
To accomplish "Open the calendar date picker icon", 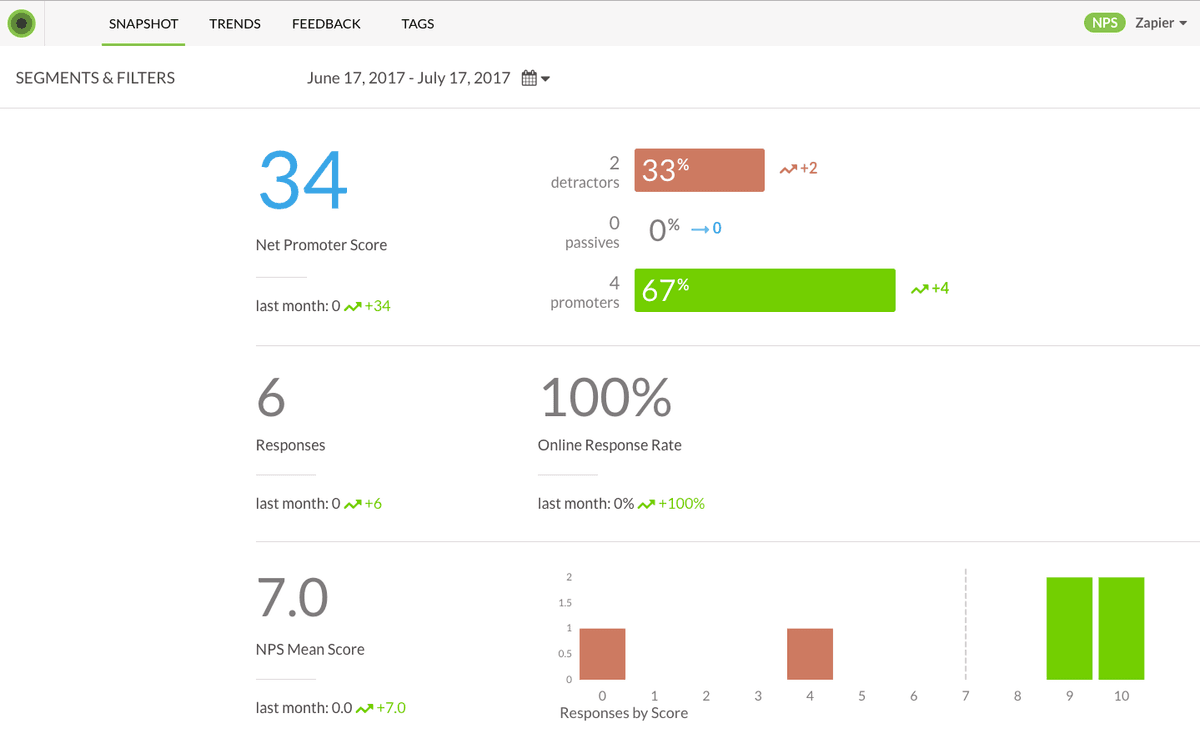I will [x=530, y=78].
